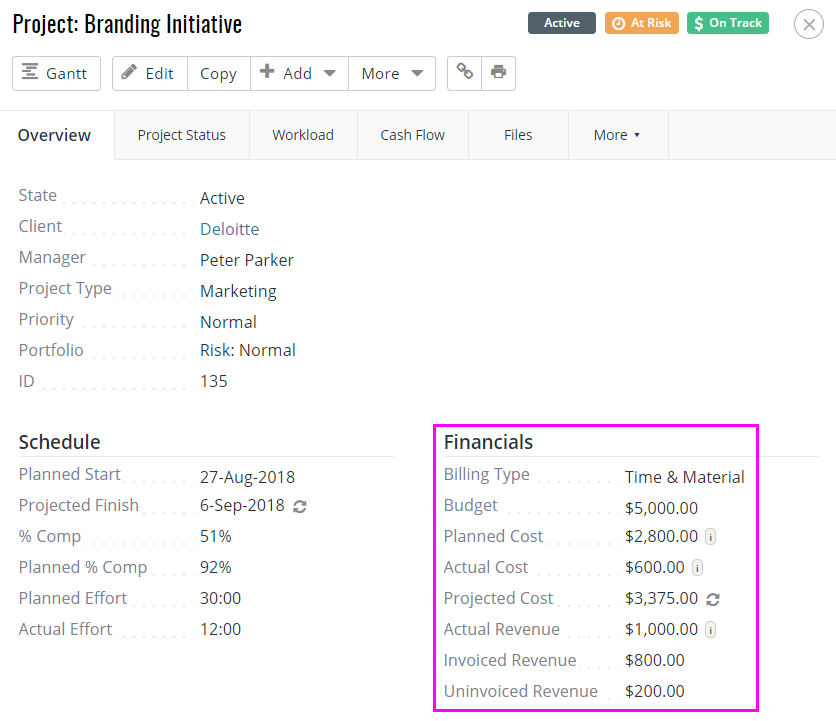Close the project panel
Viewport: 836px width, 721px height.
click(x=808, y=24)
